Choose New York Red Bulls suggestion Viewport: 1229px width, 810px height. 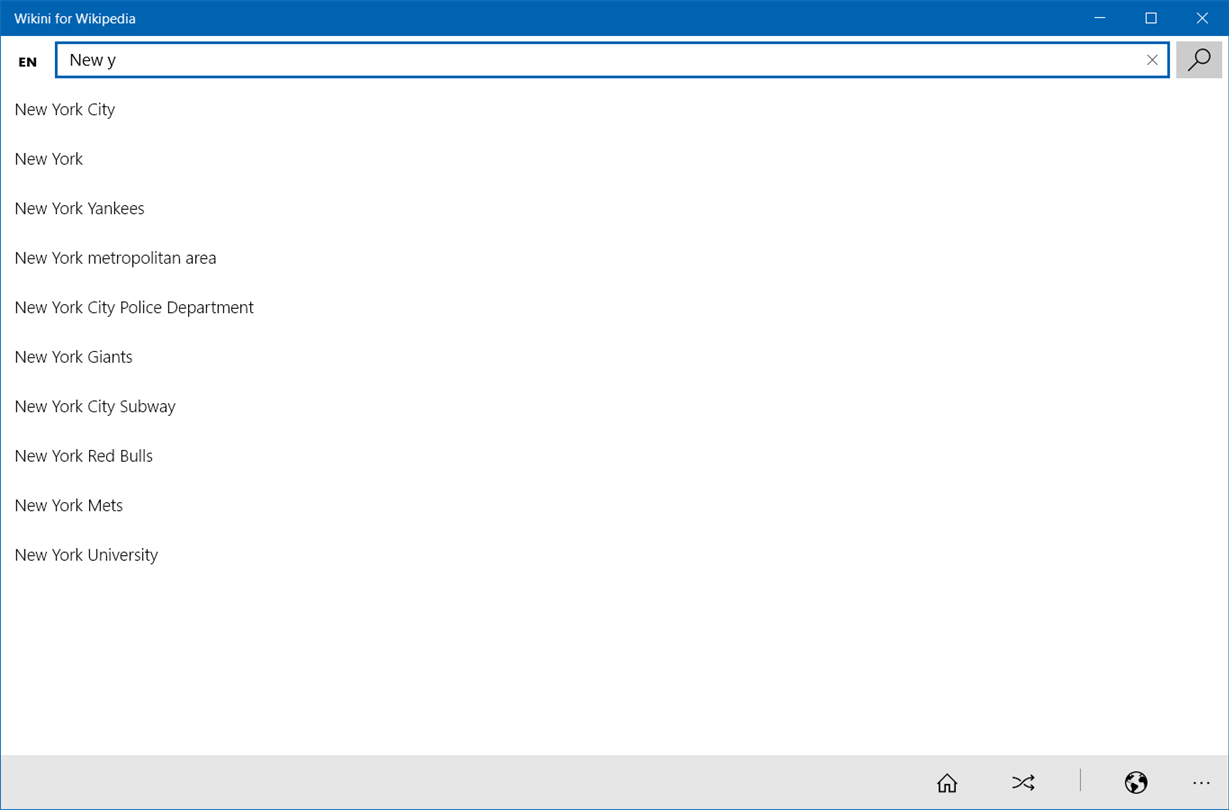coord(84,456)
